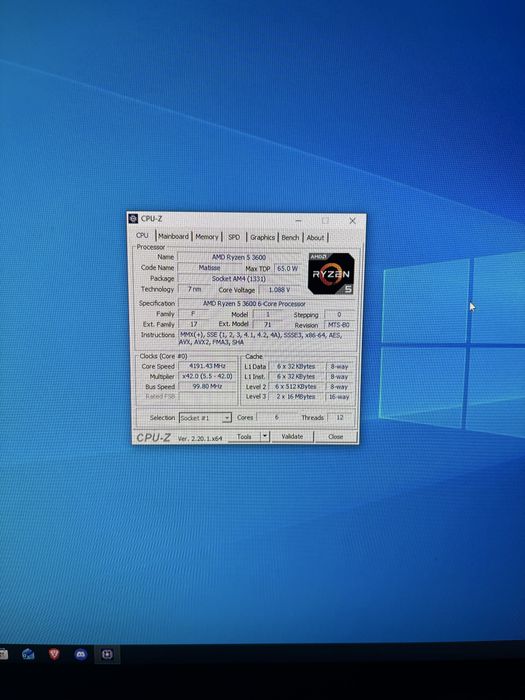Click the Core Voltage value '1.088 V'
The height and width of the screenshot is (700, 525).
[x=279, y=290]
